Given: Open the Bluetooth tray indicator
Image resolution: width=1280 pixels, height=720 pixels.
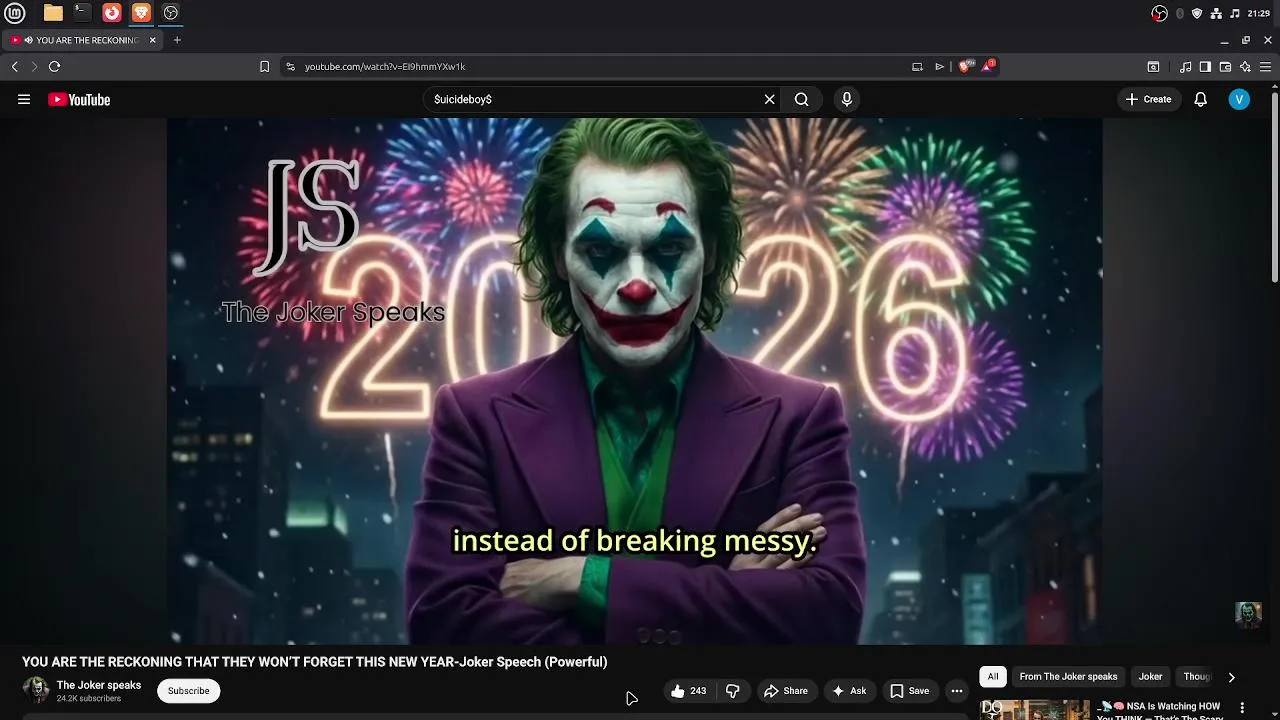Looking at the screenshot, I should tap(1180, 13).
